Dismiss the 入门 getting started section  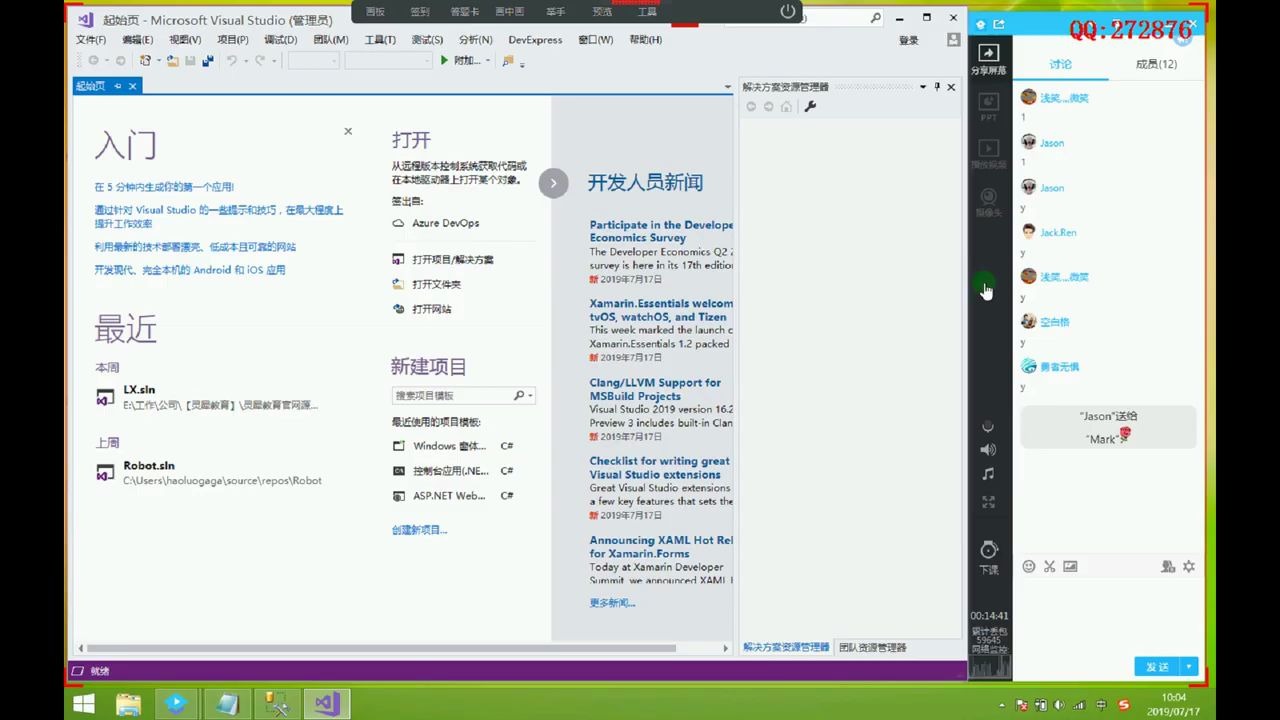[x=348, y=131]
